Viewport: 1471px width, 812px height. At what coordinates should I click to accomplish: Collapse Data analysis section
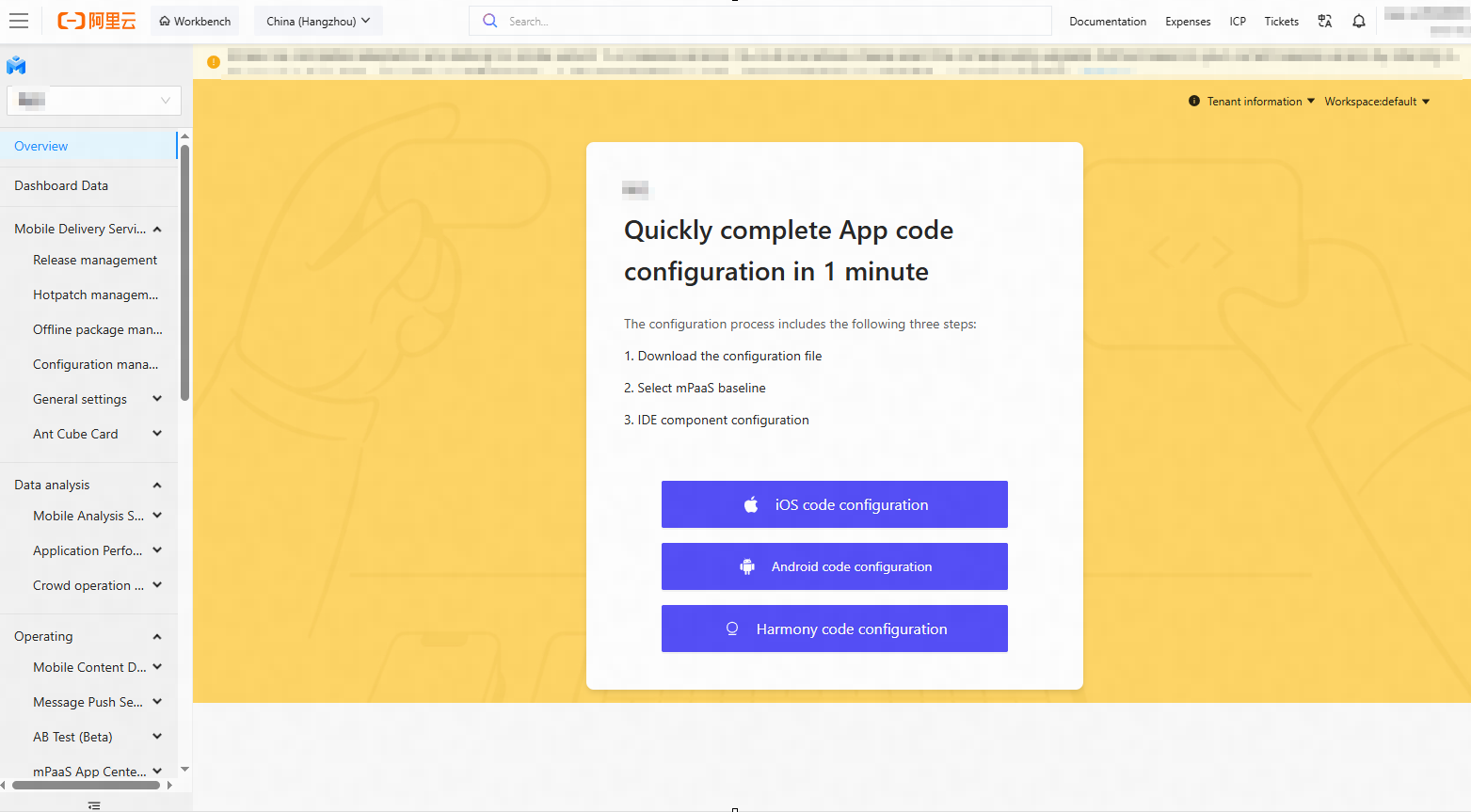[x=88, y=485]
